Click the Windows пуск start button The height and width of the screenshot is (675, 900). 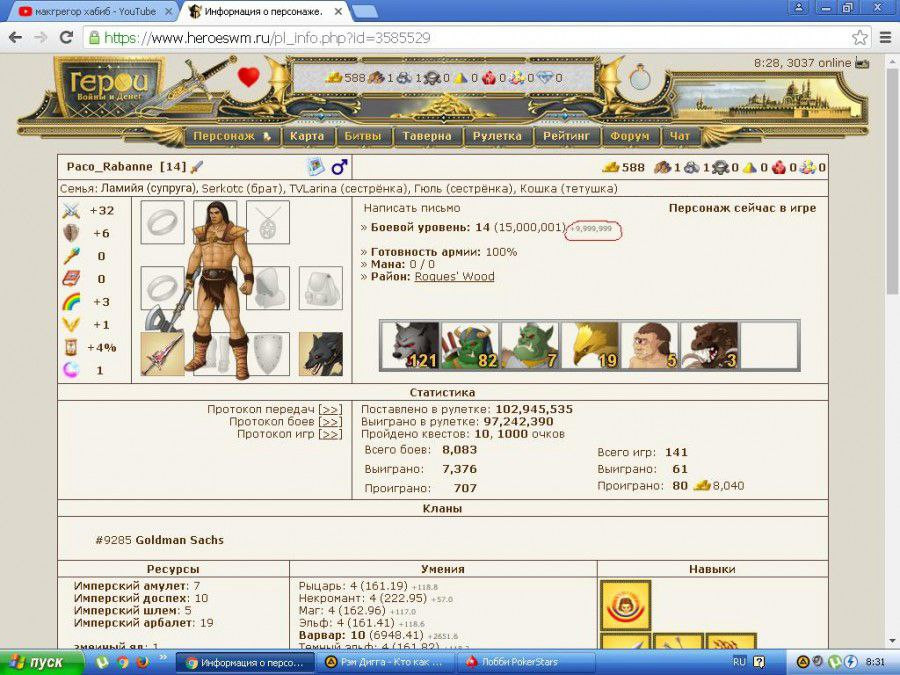coord(40,662)
